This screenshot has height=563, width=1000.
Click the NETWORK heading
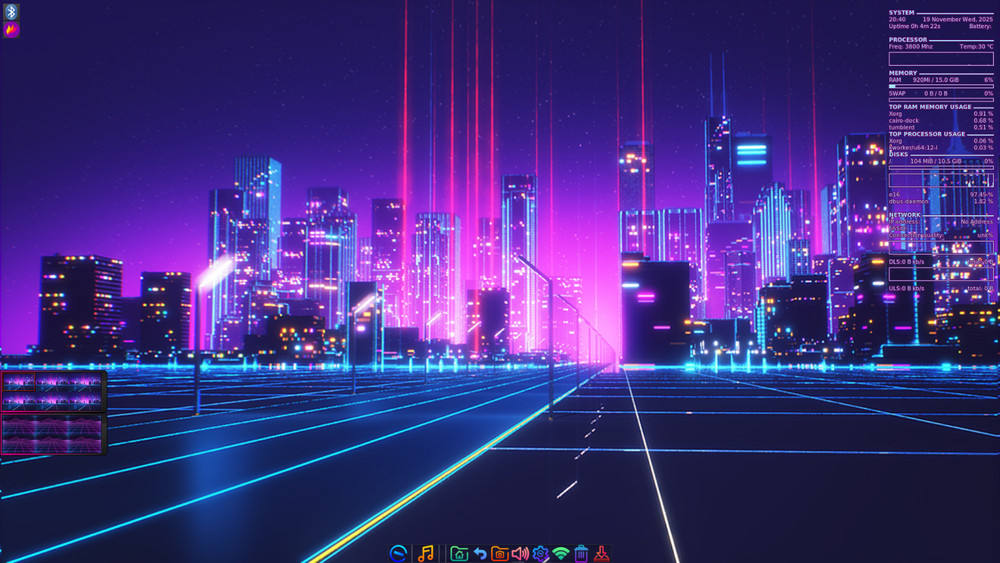[905, 215]
